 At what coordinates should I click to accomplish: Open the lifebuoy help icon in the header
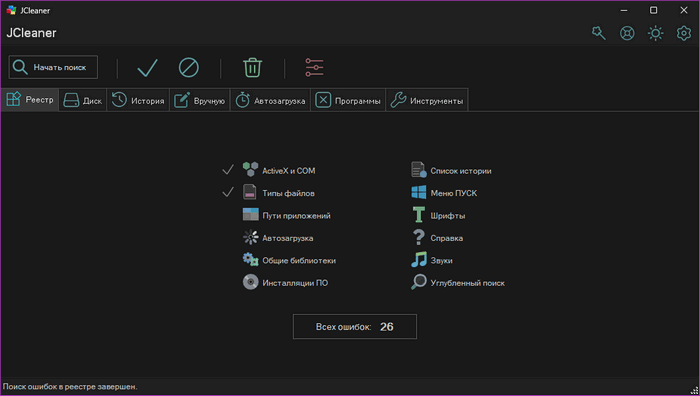[x=627, y=33]
